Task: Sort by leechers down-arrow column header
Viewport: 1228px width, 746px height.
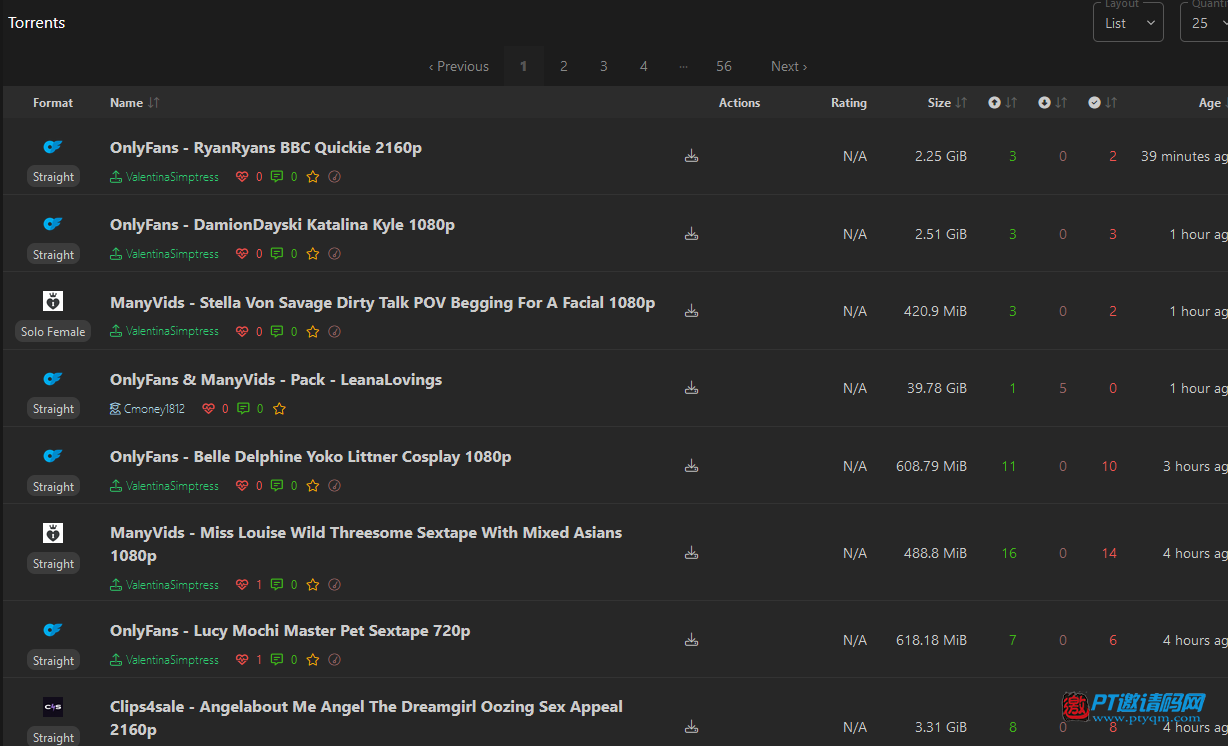Action: click(x=1052, y=103)
